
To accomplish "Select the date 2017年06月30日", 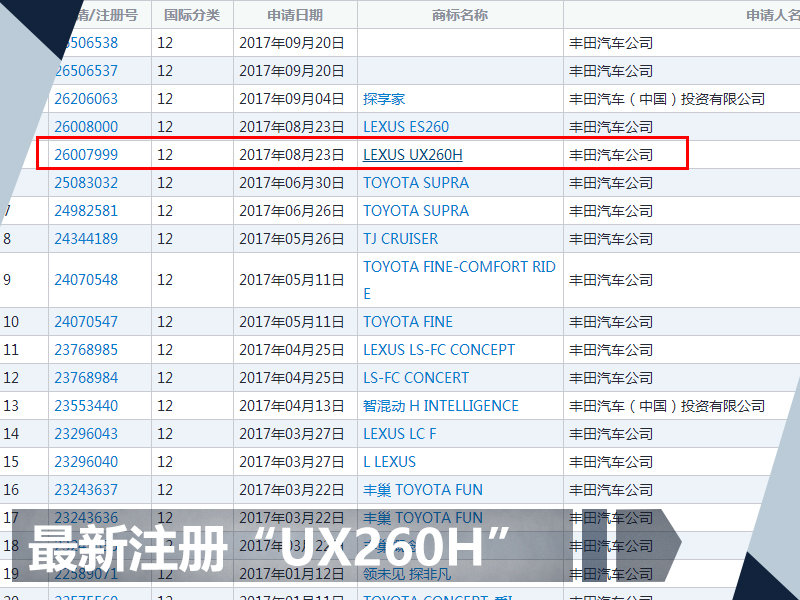I will tap(292, 183).
